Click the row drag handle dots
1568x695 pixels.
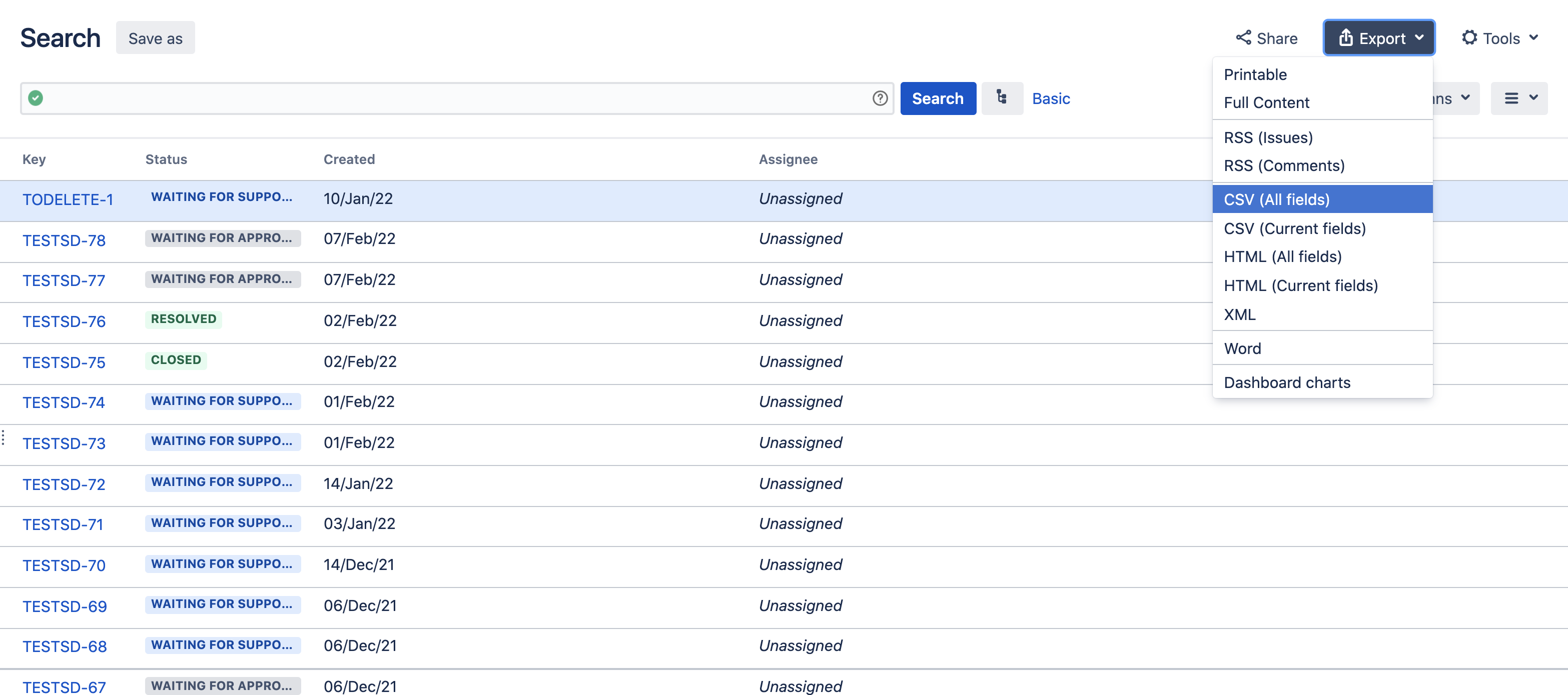pos(4,437)
